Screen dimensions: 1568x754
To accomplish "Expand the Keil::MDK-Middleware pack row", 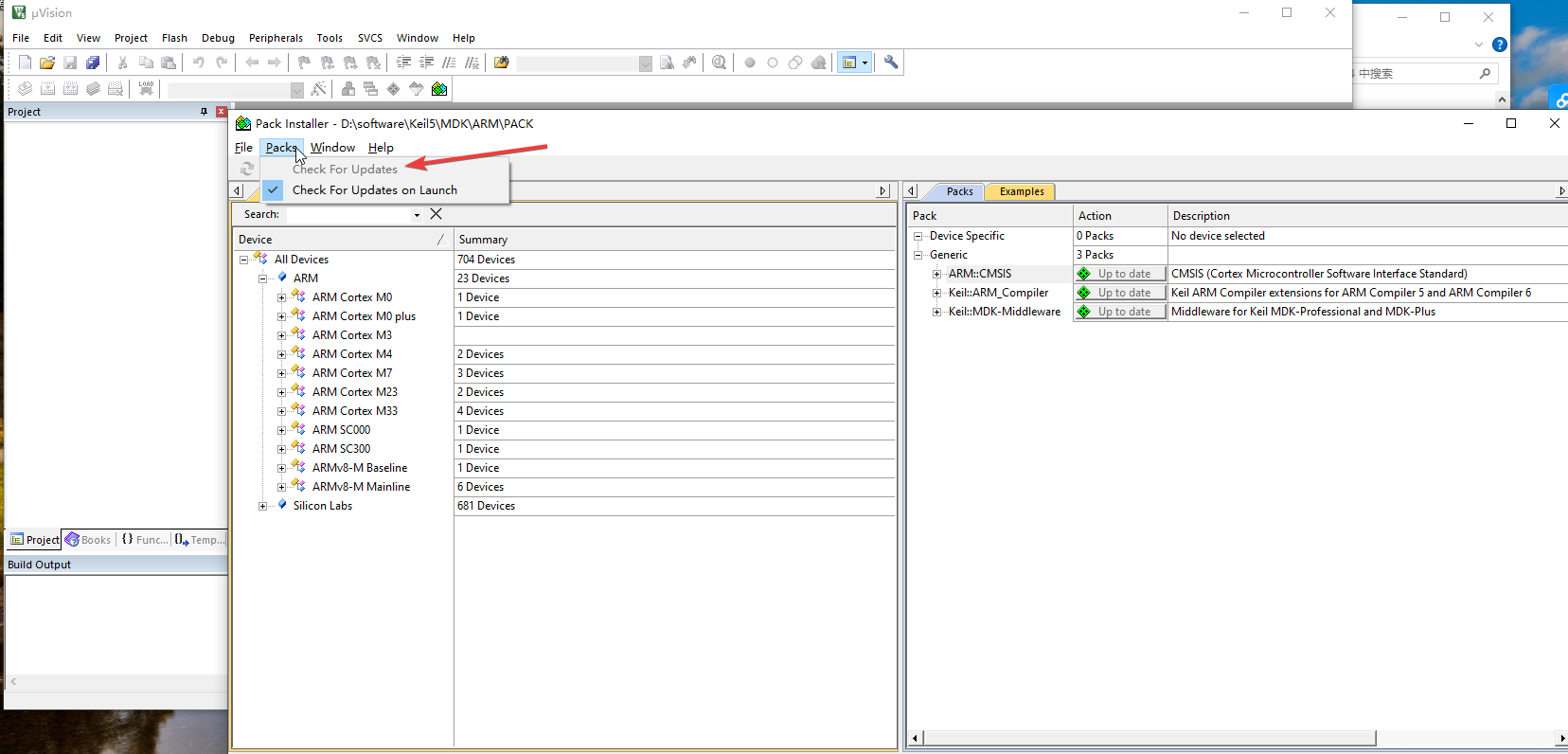I will point(936,312).
